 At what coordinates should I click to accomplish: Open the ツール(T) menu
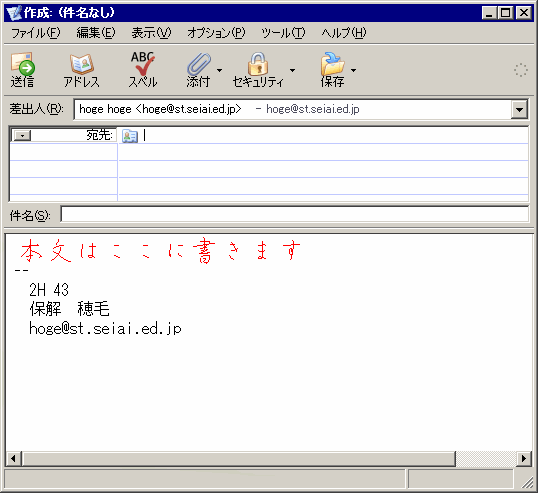coord(283,33)
